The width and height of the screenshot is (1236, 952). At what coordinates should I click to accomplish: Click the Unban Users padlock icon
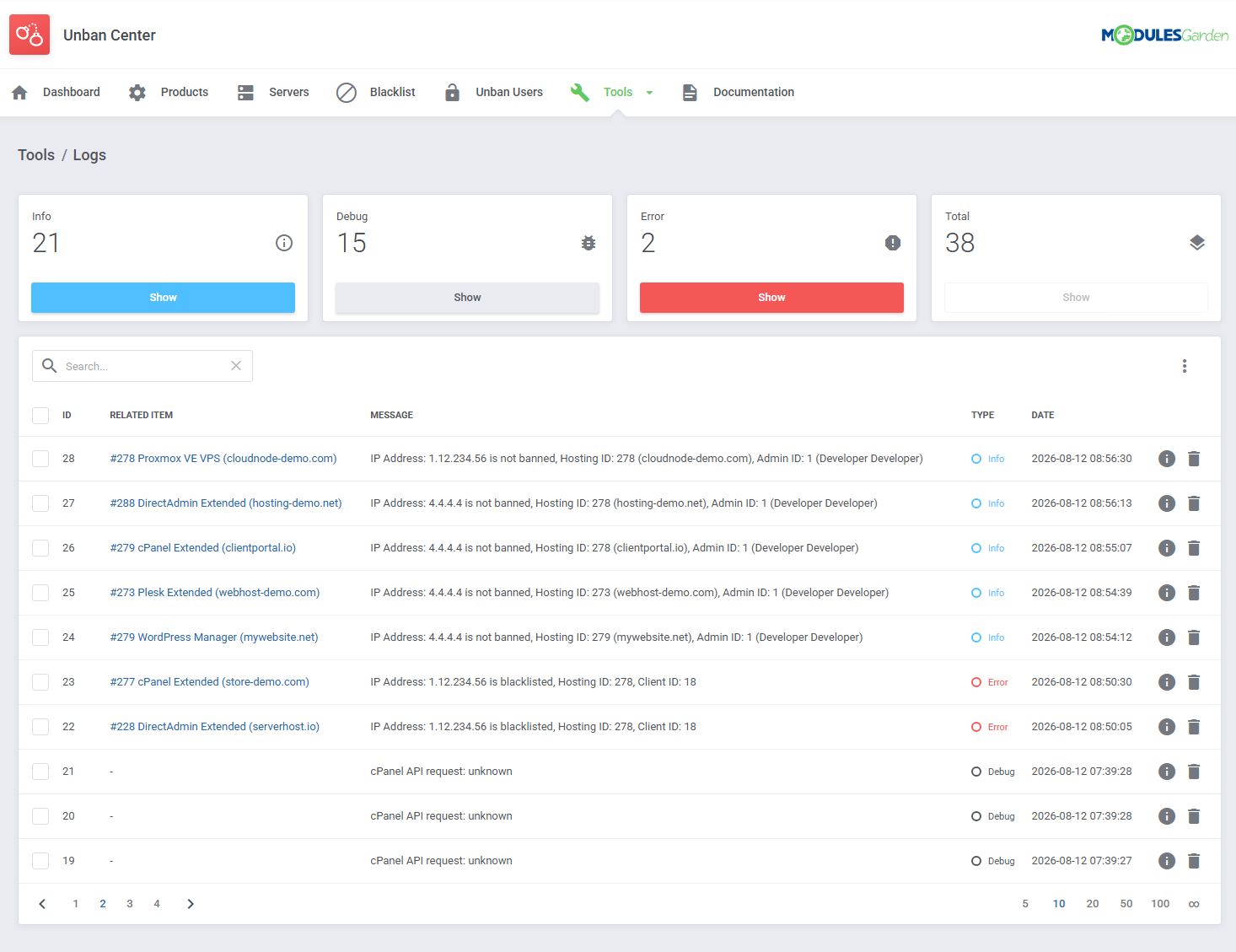tap(452, 93)
